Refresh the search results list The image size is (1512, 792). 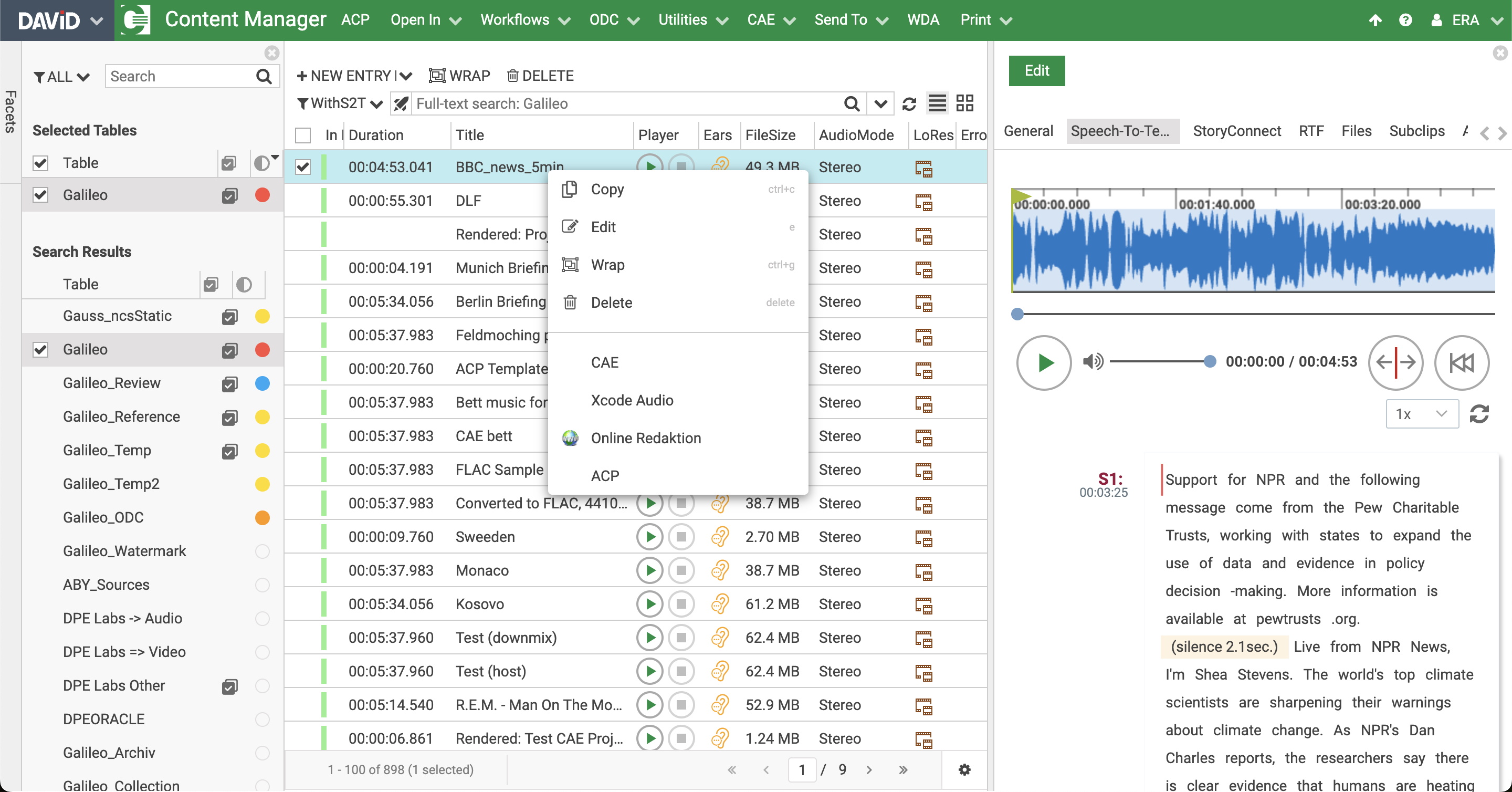coord(909,105)
